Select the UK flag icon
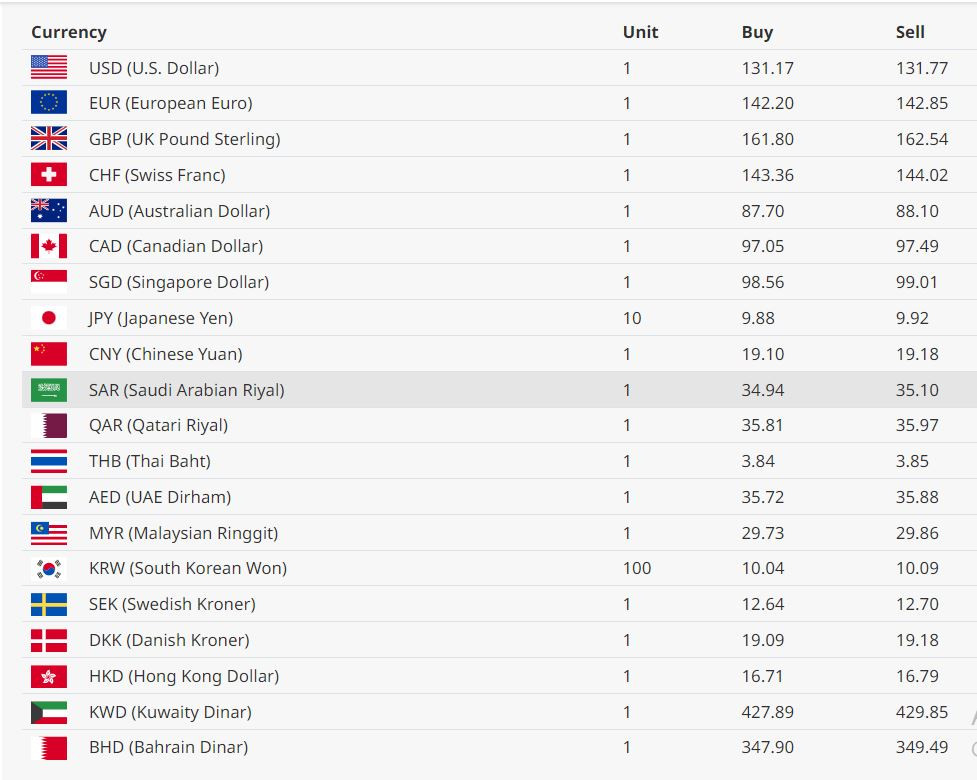 point(49,138)
